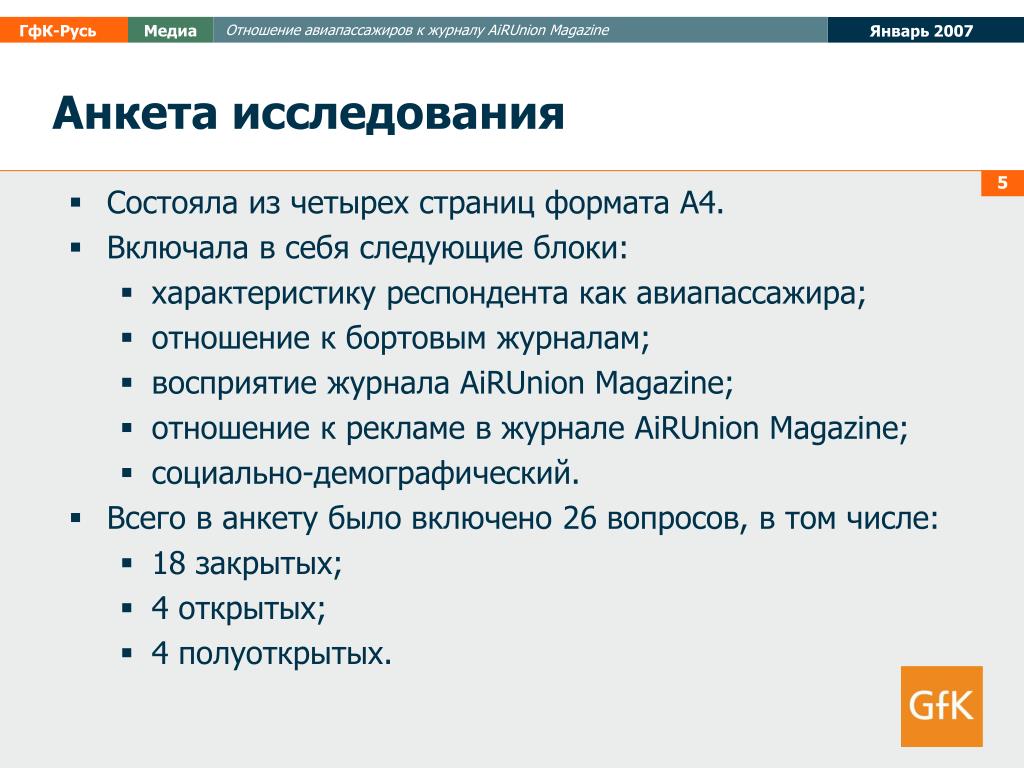Click the title Анкета исследования
Image resolution: width=1024 pixels, height=768 pixels.
tap(308, 113)
